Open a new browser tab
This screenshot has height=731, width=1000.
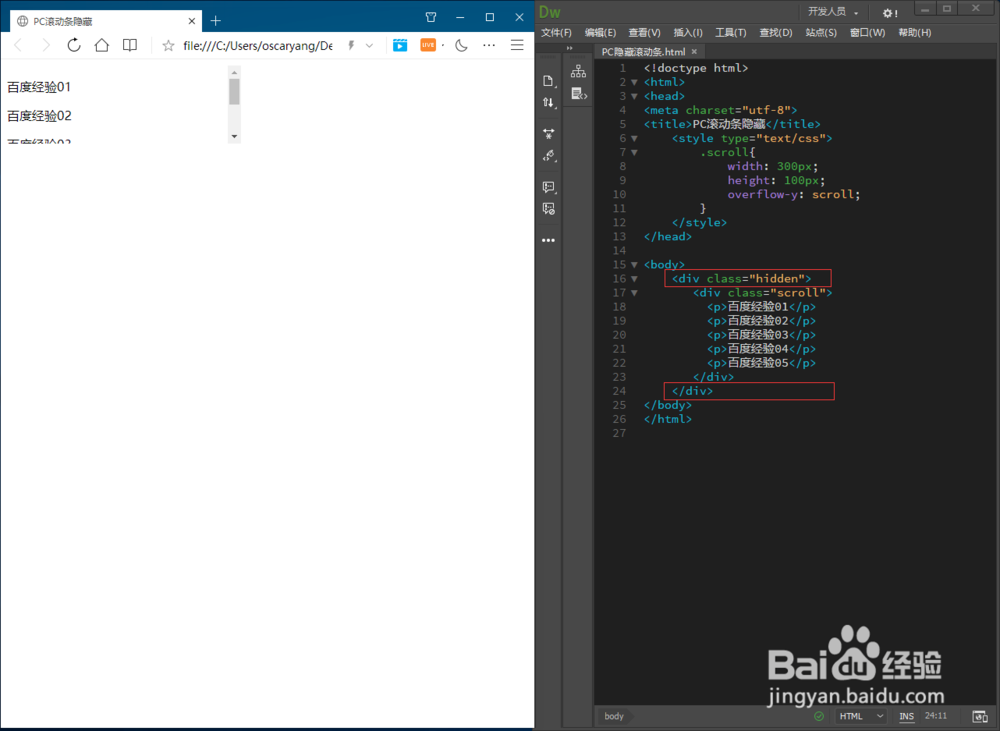click(216, 21)
